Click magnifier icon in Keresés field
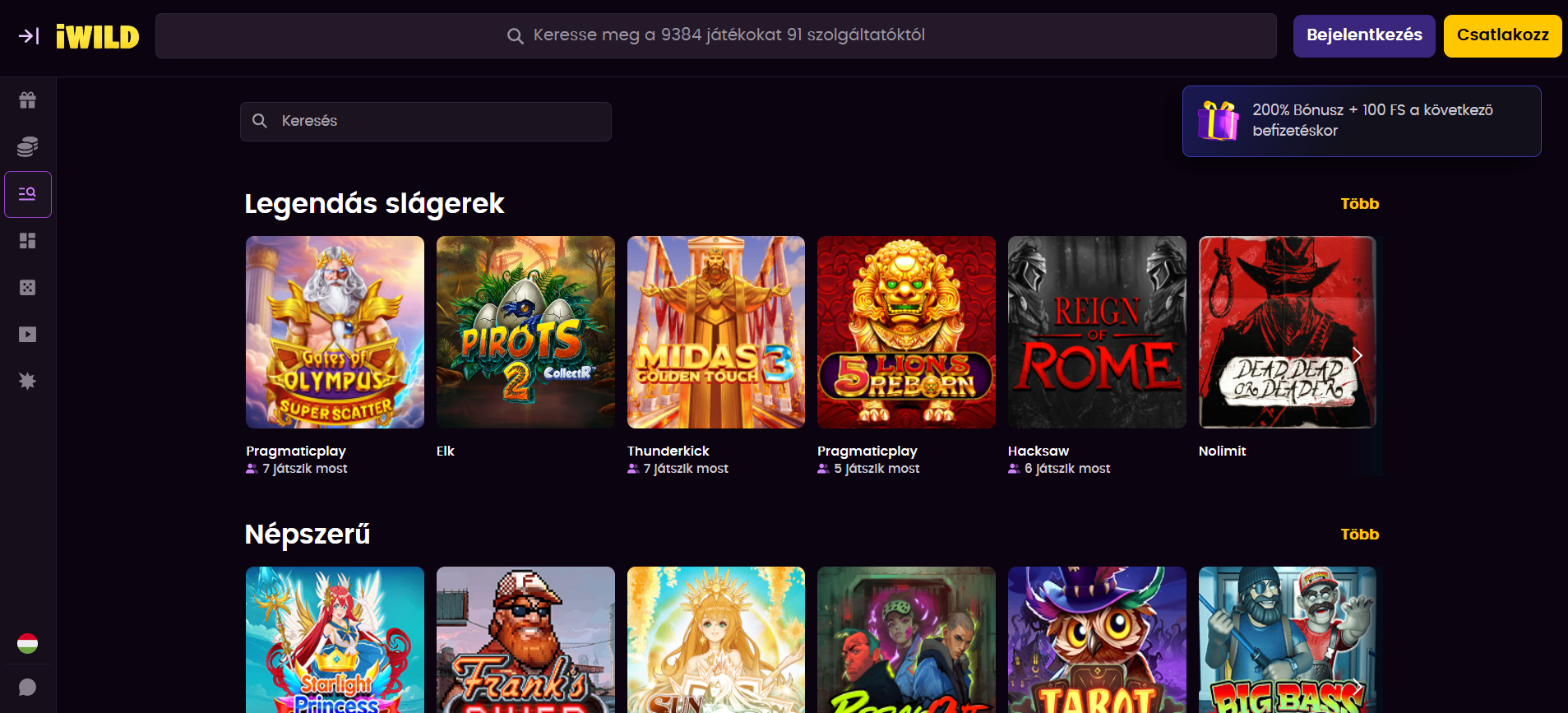 coord(260,121)
